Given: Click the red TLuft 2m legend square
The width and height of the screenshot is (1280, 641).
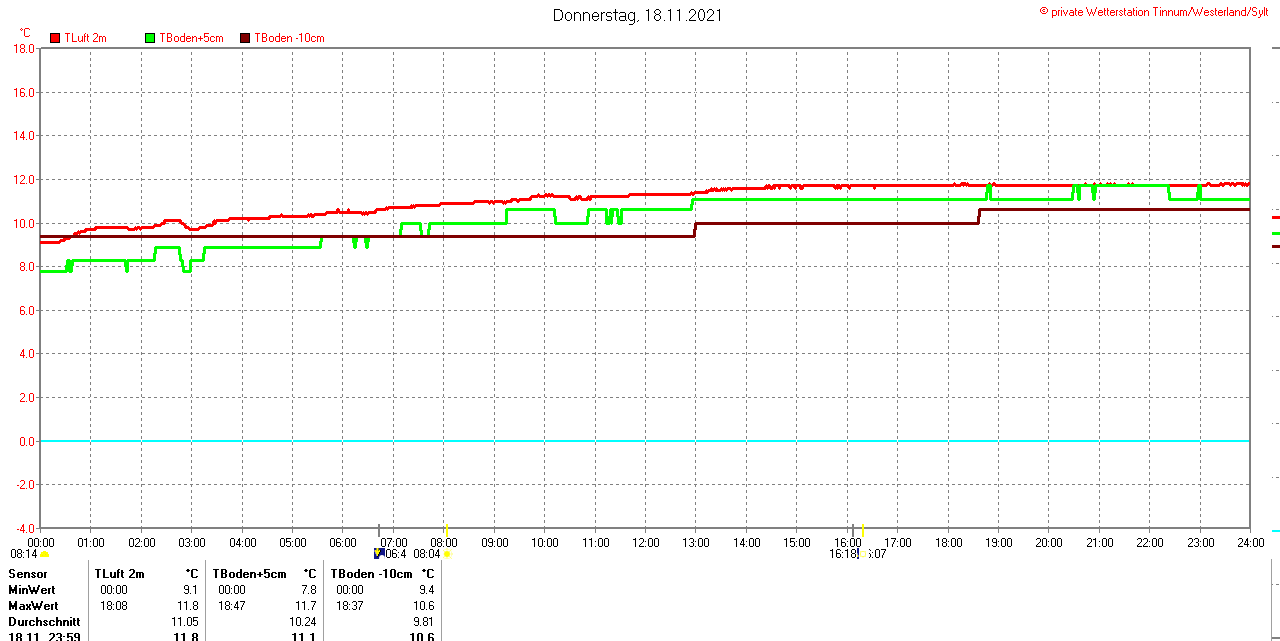Looking at the screenshot, I should (x=55, y=38).
